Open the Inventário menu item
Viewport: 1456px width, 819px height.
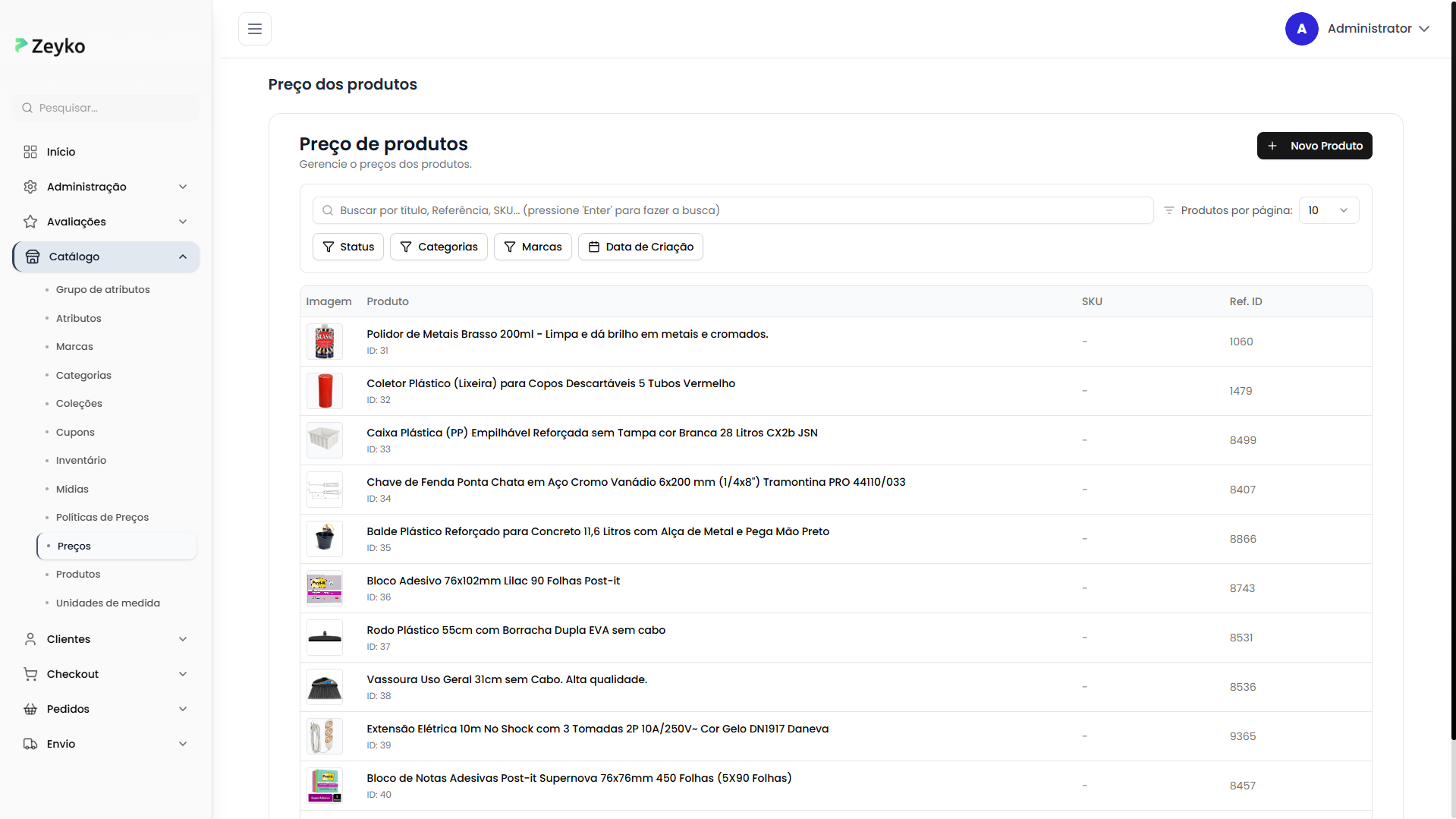tap(81, 461)
